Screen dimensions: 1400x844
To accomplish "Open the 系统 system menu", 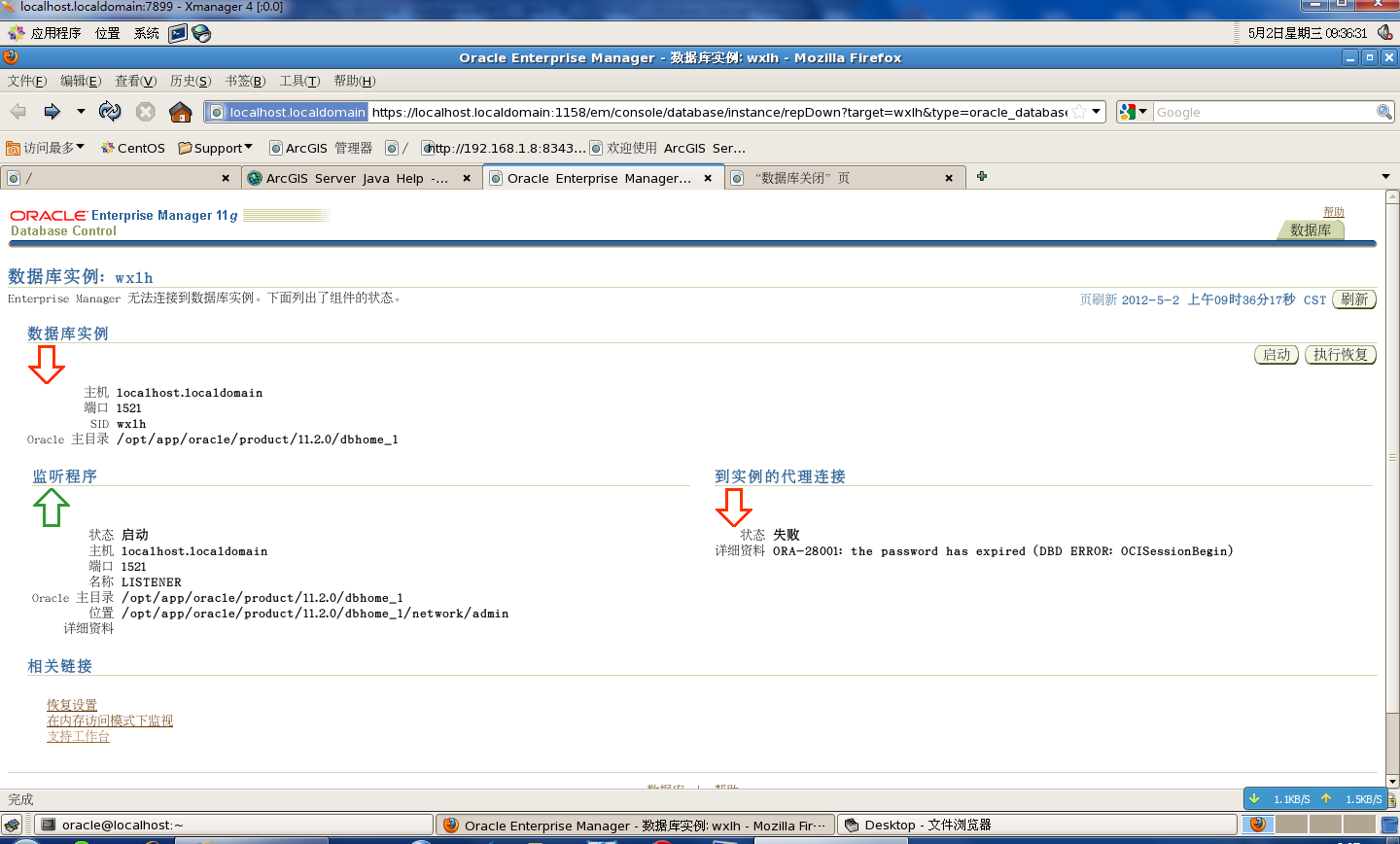I will [x=147, y=33].
